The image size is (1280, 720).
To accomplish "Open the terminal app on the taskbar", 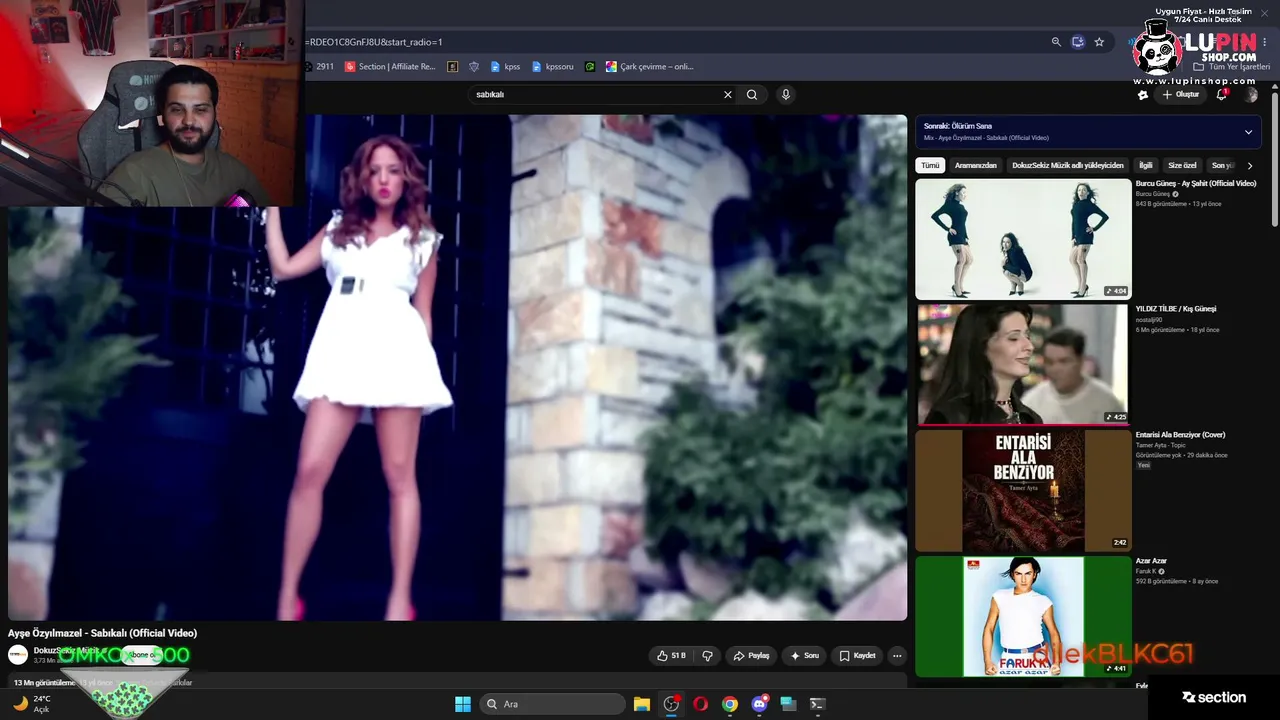I will pos(817,704).
